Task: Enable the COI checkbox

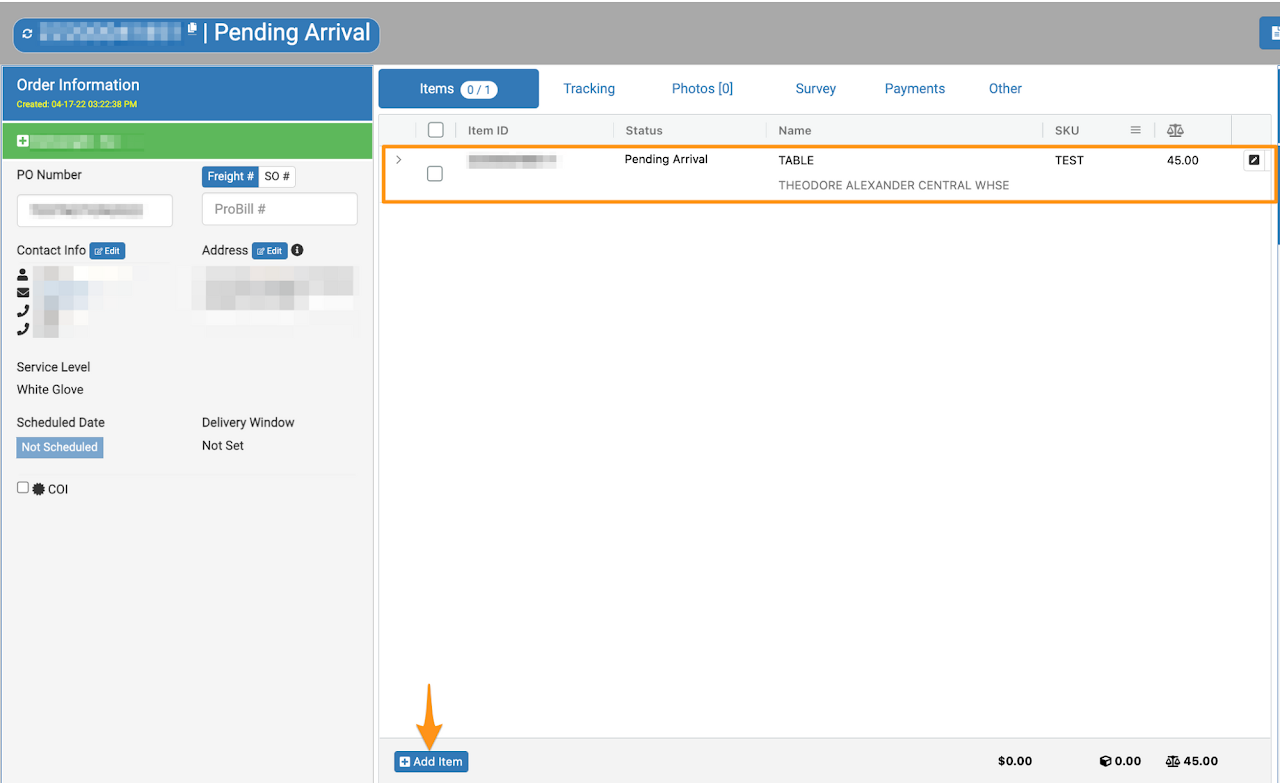Action: 23,488
